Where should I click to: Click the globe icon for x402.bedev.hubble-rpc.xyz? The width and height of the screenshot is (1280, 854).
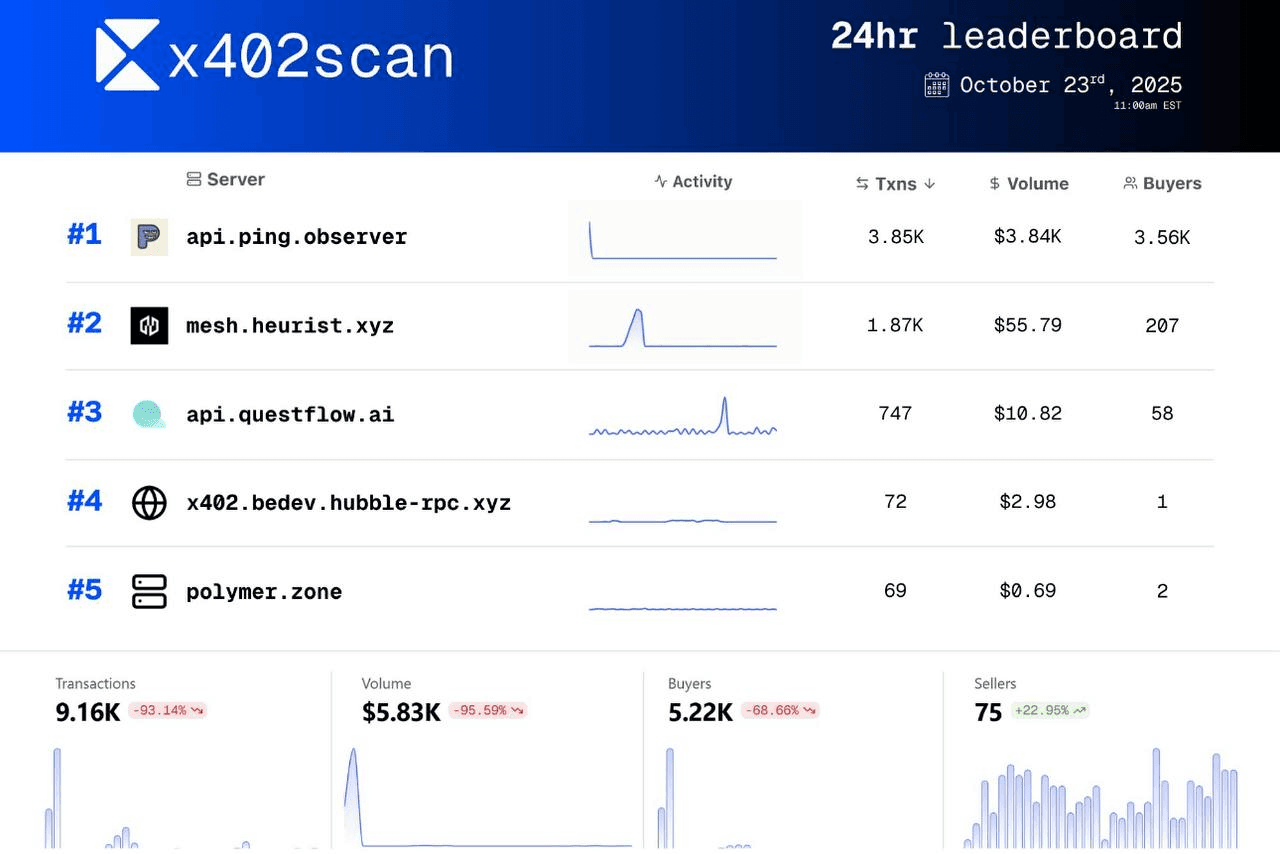[149, 502]
